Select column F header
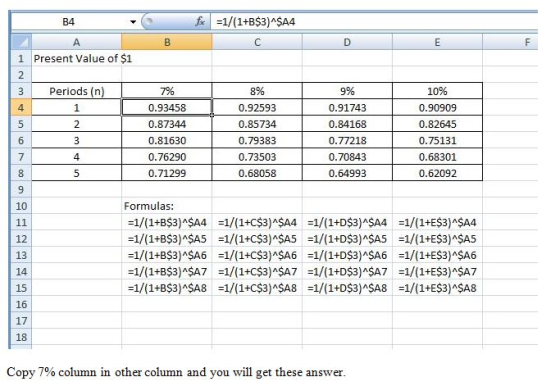Screen dimensions: 560x386 510,42
